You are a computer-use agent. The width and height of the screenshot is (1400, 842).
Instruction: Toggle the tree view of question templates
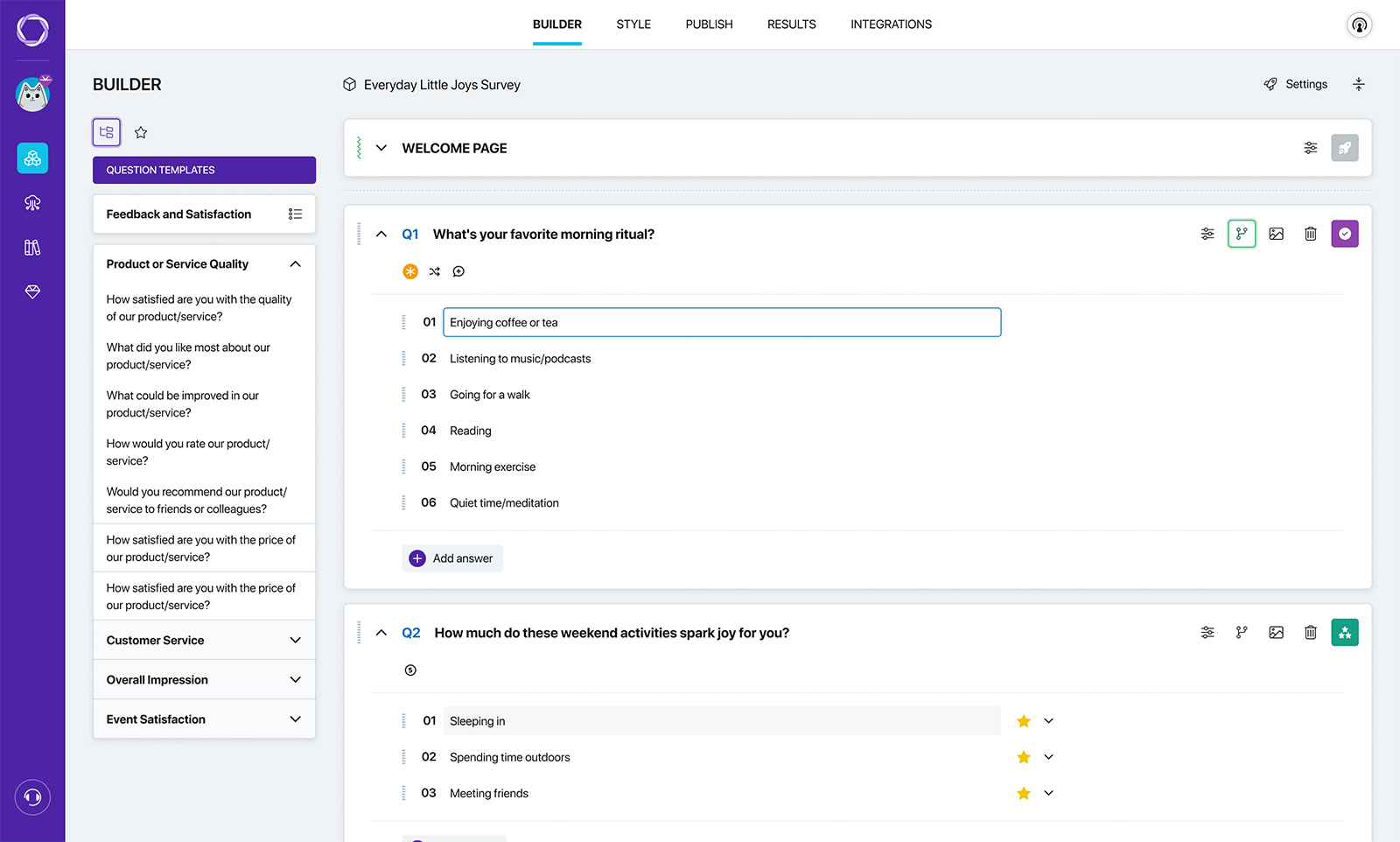(x=107, y=132)
